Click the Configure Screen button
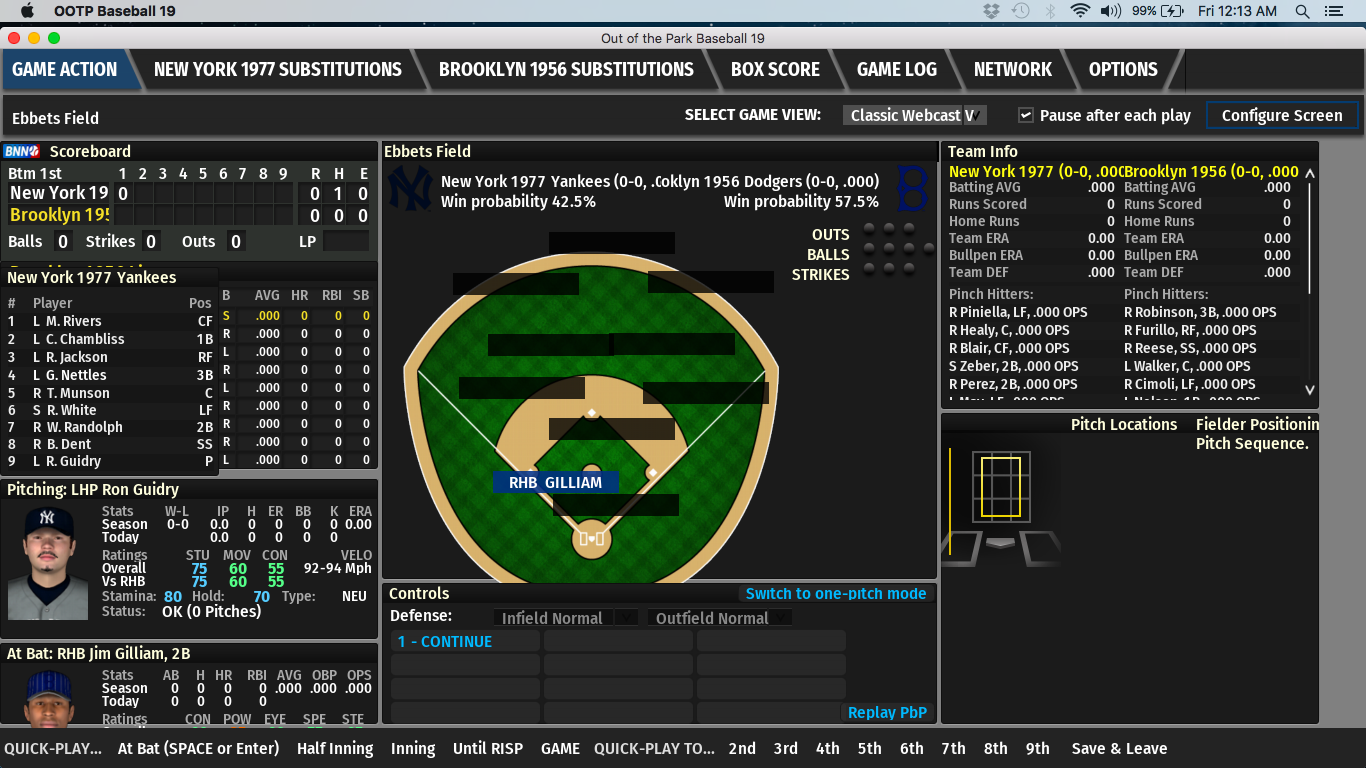This screenshot has width=1366, height=768. (1281, 115)
